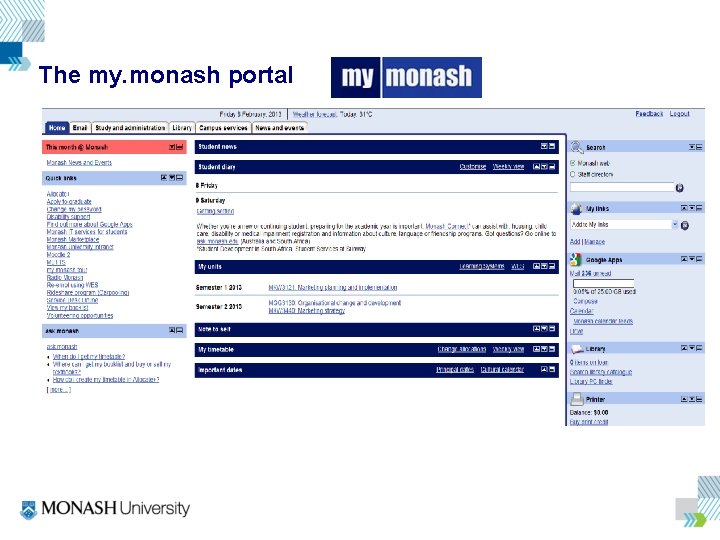Move the Quick links panel up

(164, 177)
